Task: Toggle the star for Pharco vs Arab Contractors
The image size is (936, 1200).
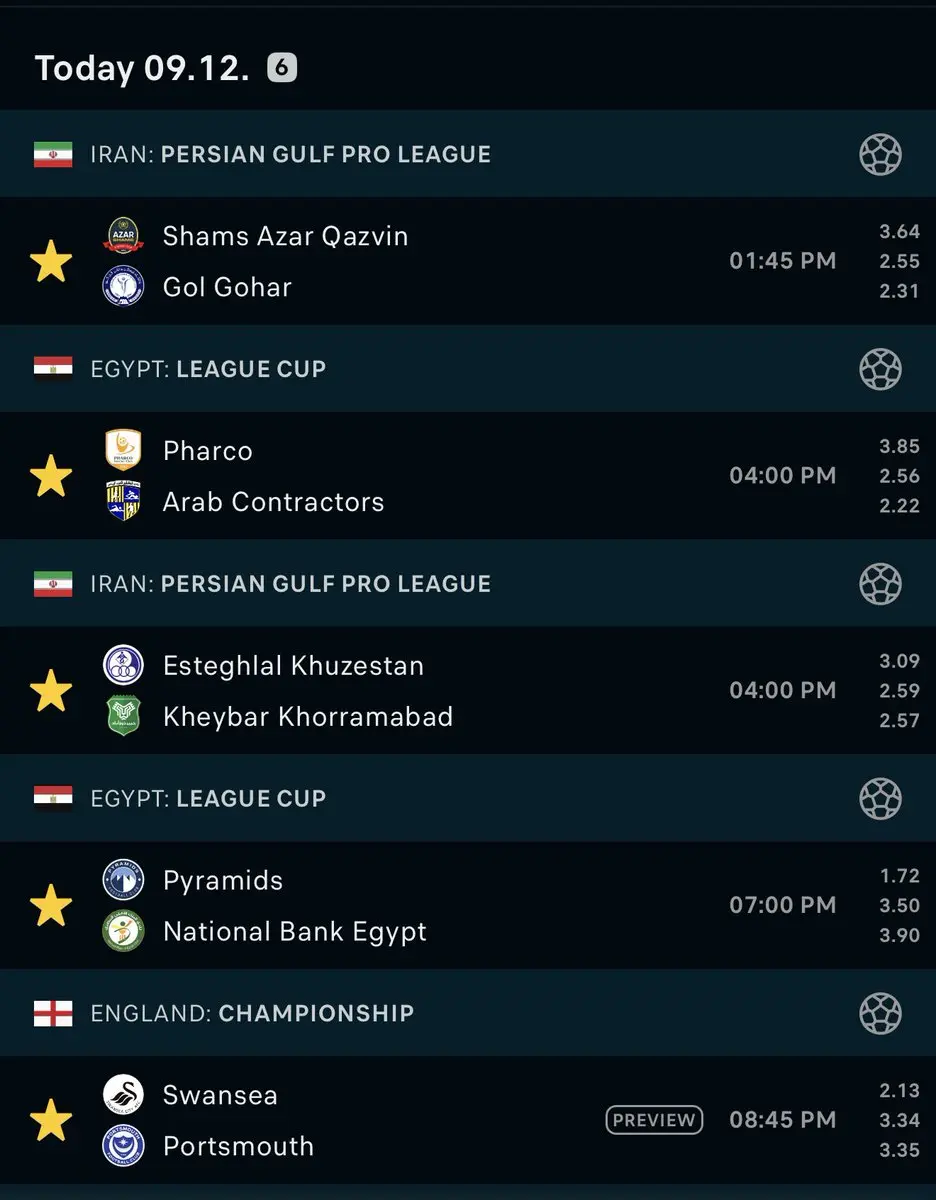Action: [x=51, y=476]
